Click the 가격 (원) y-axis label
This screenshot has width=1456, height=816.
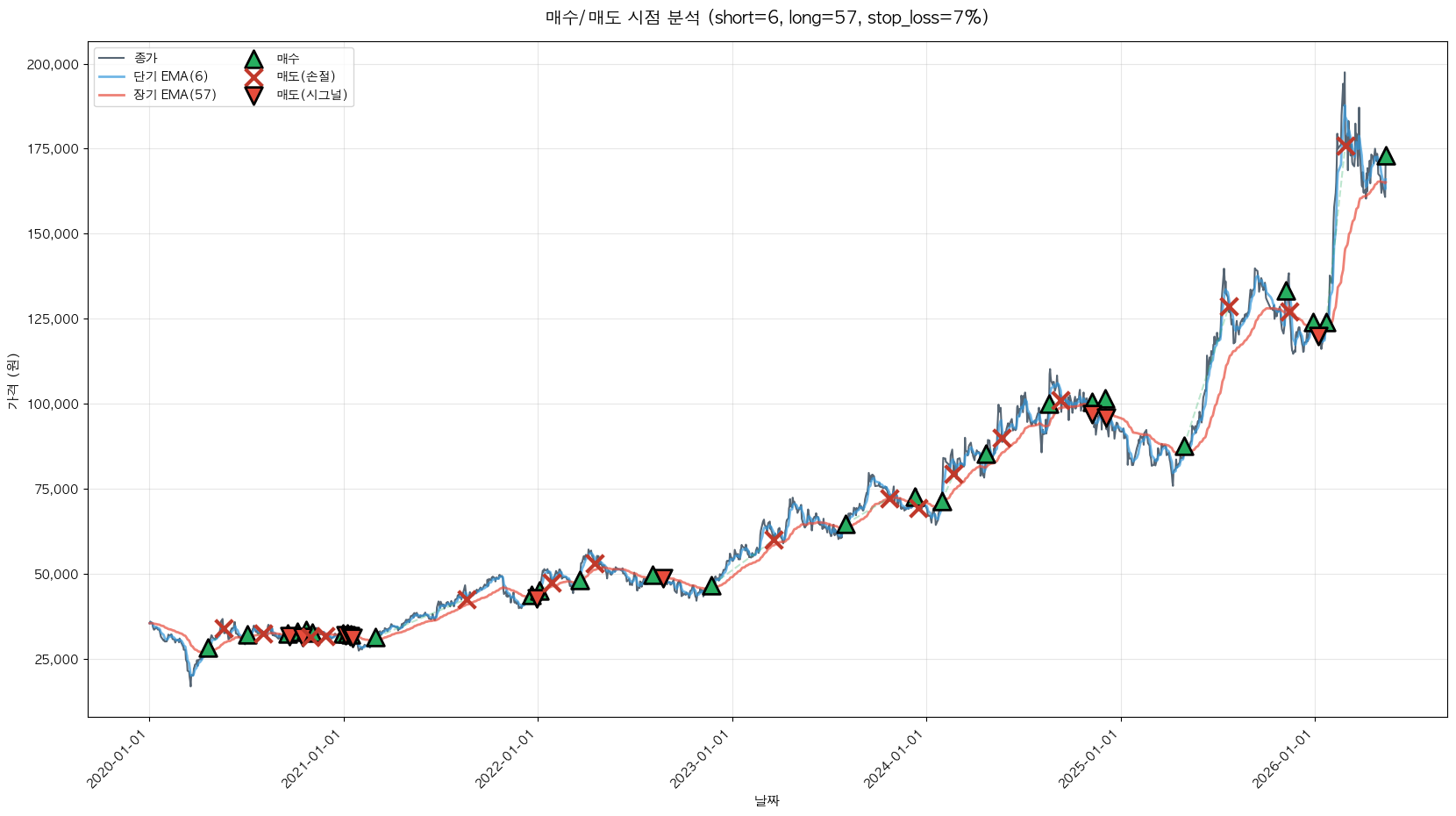pos(12,381)
